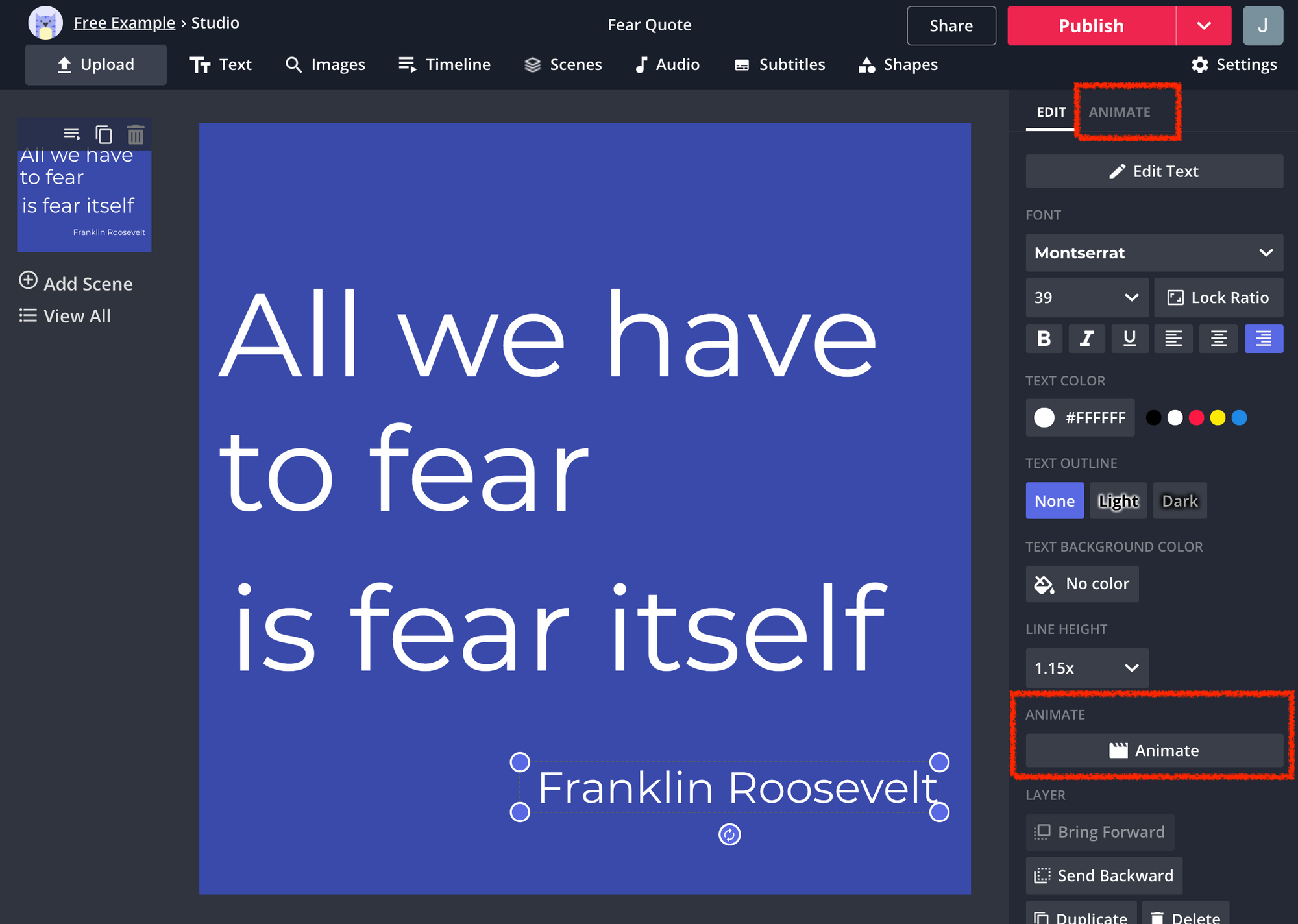This screenshot has height=924, width=1298.
Task: Open the line height 1.15x dropdown
Action: click(1086, 668)
